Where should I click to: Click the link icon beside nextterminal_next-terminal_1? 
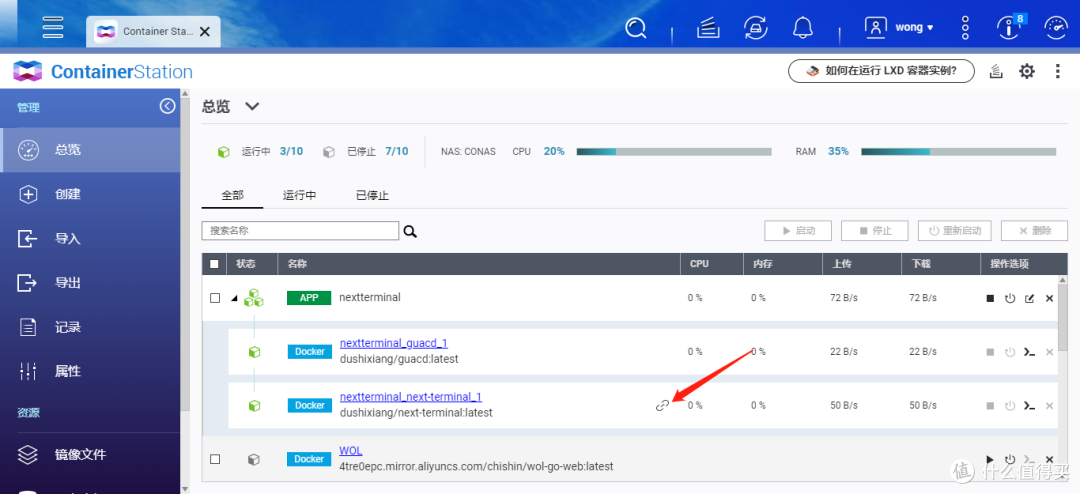tap(662, 405)
